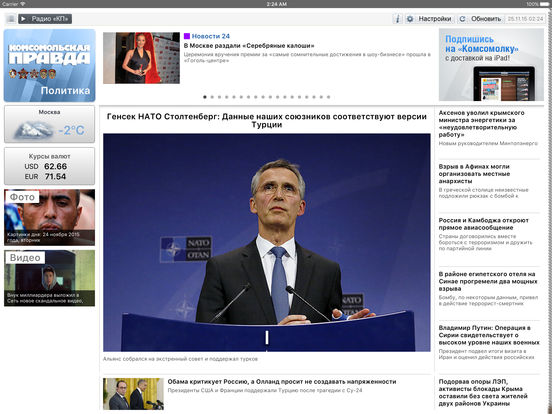552x414 pixels.
Task: Click the Carrier Wi-Fi indicator in status bar
Action: (13, 4)
